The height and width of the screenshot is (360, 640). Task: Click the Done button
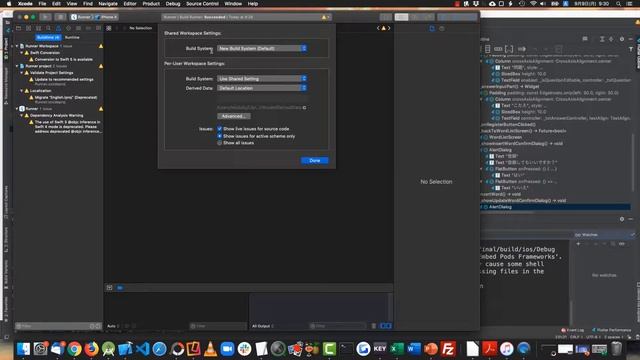(315, 160)
